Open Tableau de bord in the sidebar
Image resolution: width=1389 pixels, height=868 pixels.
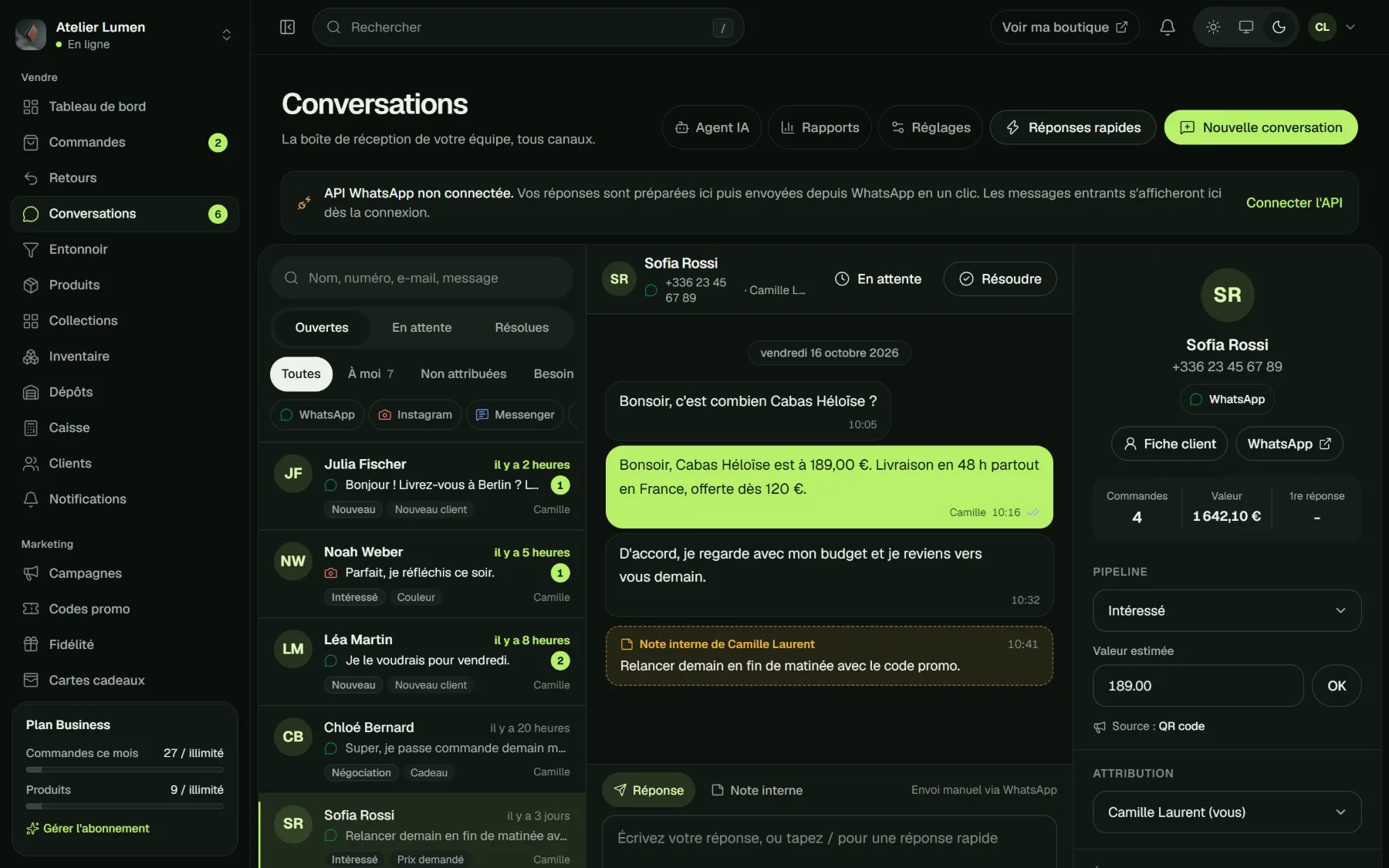(x=125, y=106)
